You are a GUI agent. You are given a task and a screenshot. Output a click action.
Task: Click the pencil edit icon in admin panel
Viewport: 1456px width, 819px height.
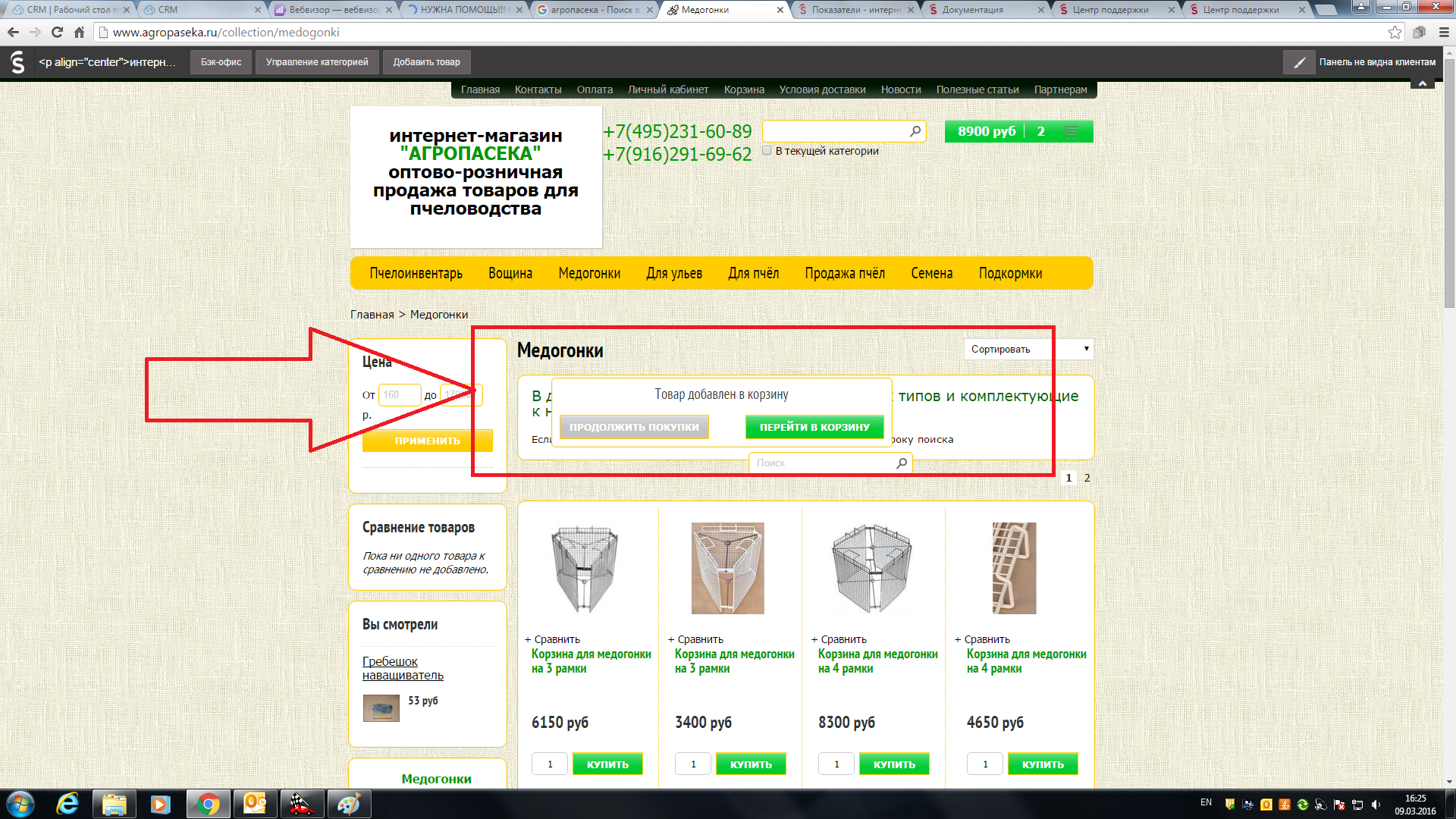(1299, 62)
